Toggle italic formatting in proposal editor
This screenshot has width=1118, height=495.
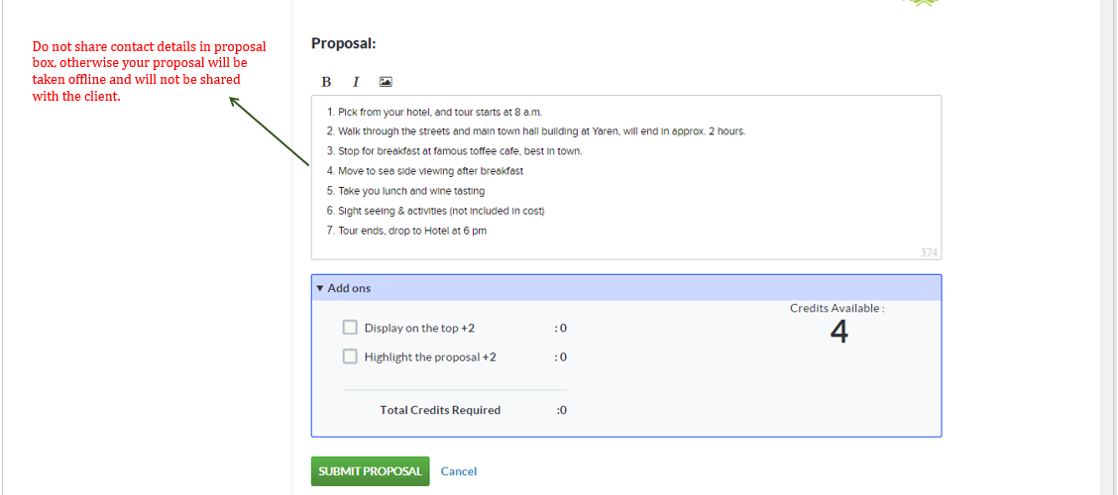click(x=355, y=82)
